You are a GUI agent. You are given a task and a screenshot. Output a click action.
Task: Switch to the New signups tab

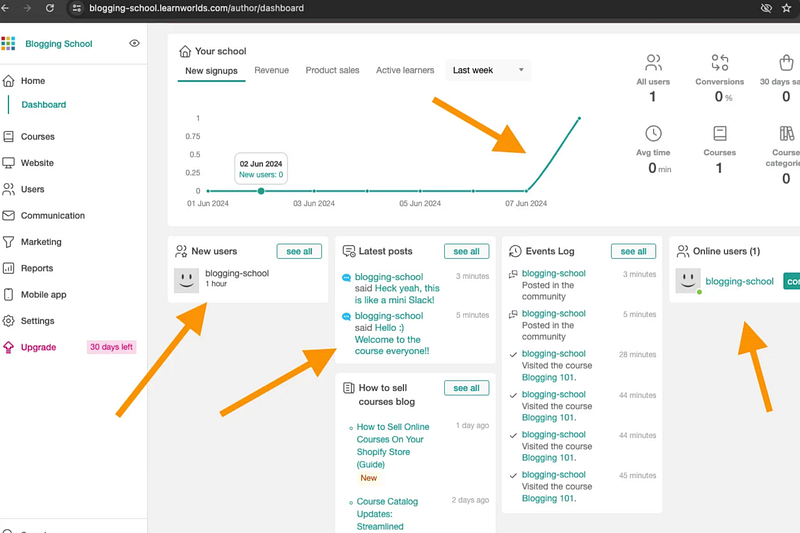(211, 71)
